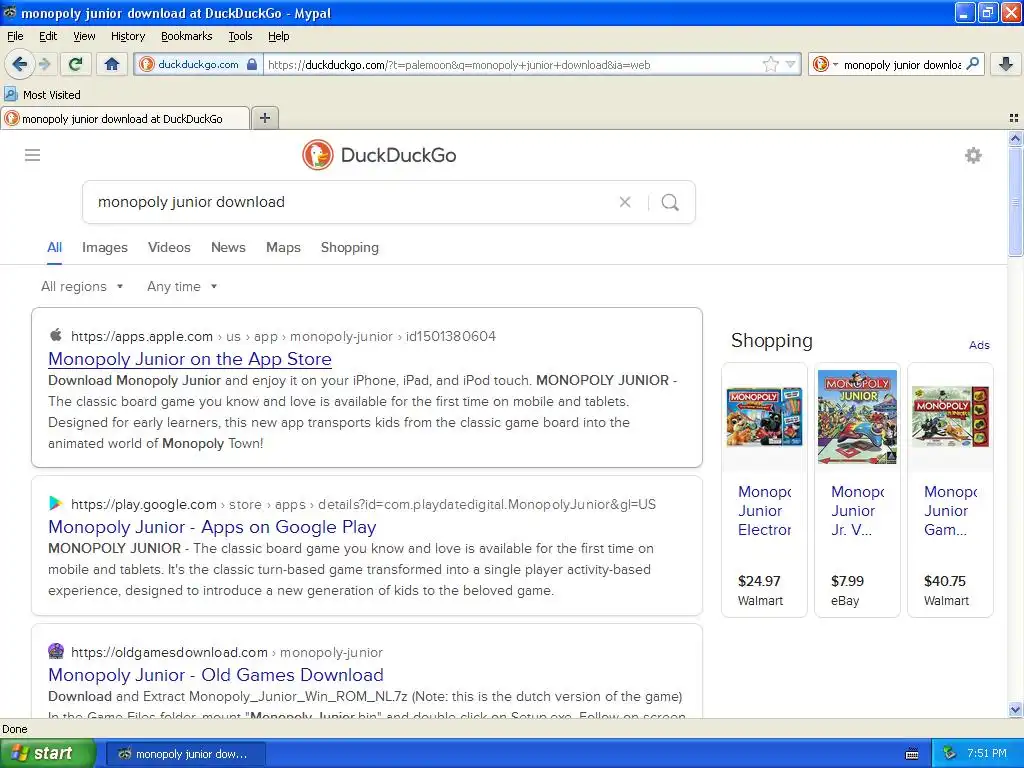The image size is (1024, 768).
Task: Open the home page icon
Action: pos(112,64)
